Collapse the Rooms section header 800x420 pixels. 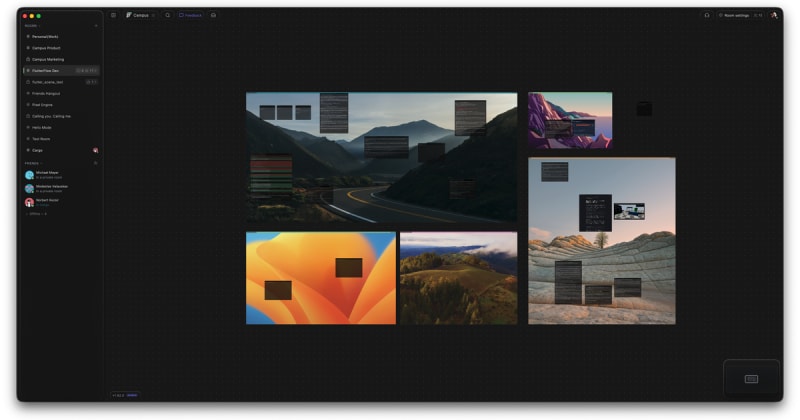click(32, 26)
